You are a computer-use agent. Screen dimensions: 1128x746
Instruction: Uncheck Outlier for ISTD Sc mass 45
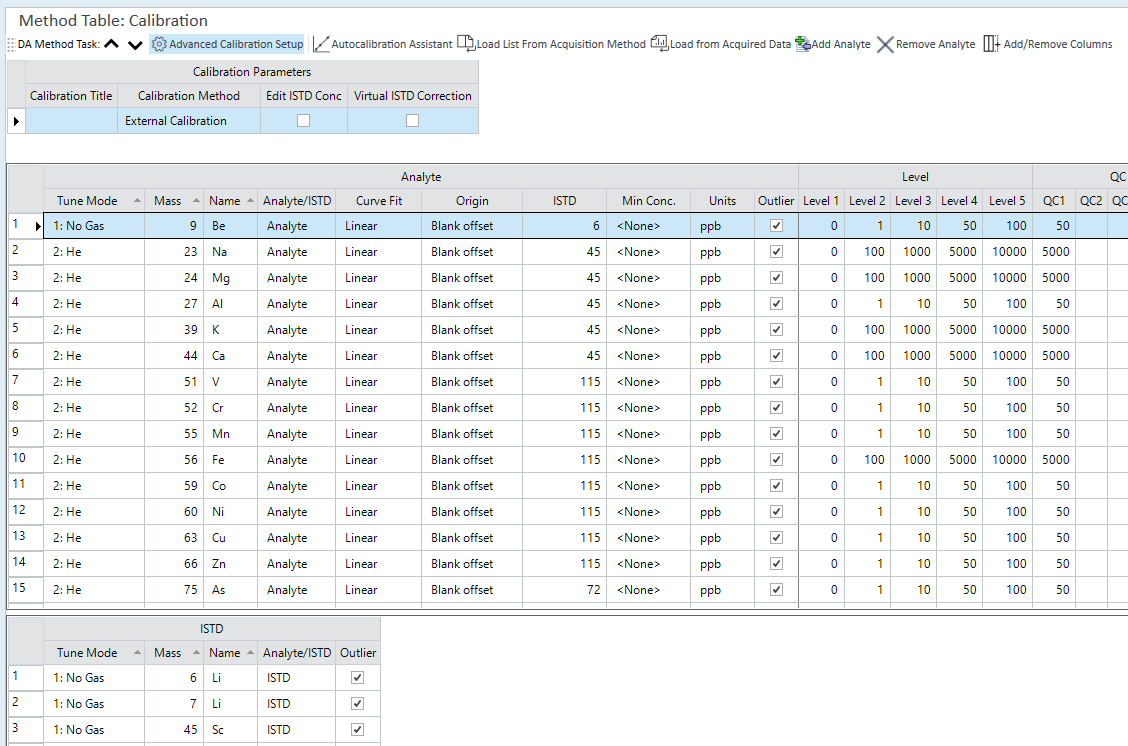click(x=358, y=729)
